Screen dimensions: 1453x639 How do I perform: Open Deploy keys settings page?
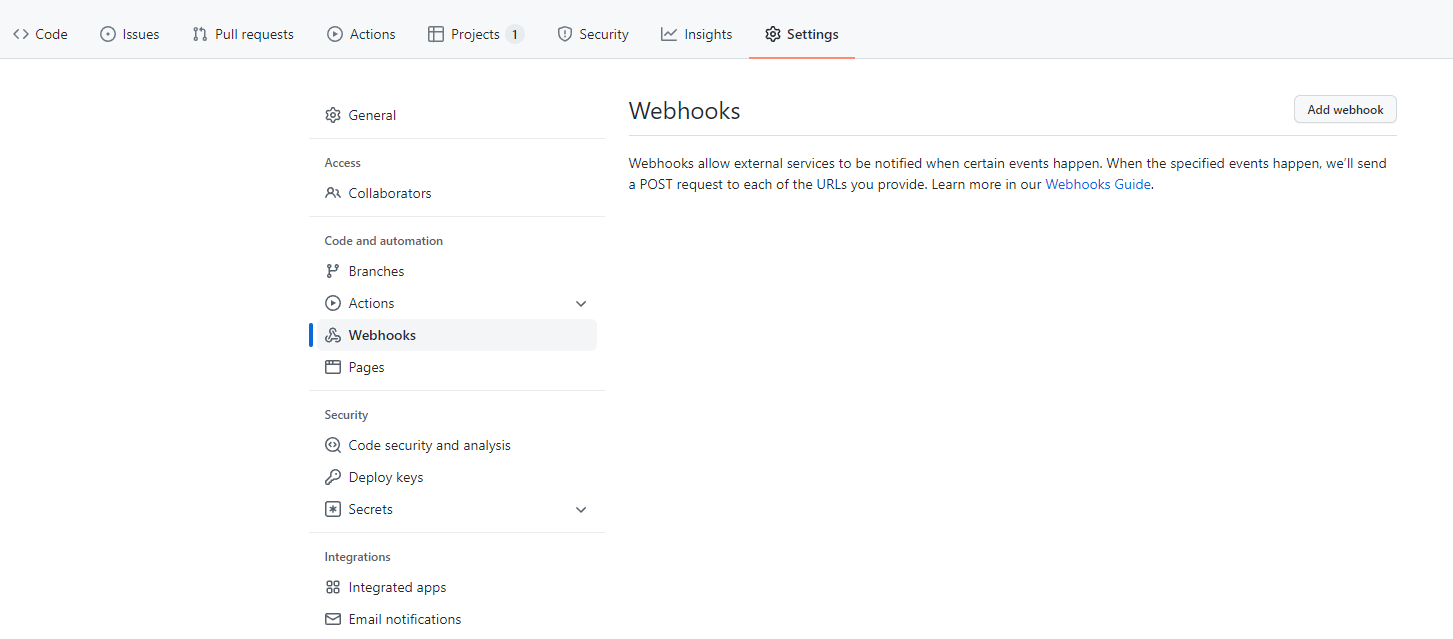tap(456, 477)
